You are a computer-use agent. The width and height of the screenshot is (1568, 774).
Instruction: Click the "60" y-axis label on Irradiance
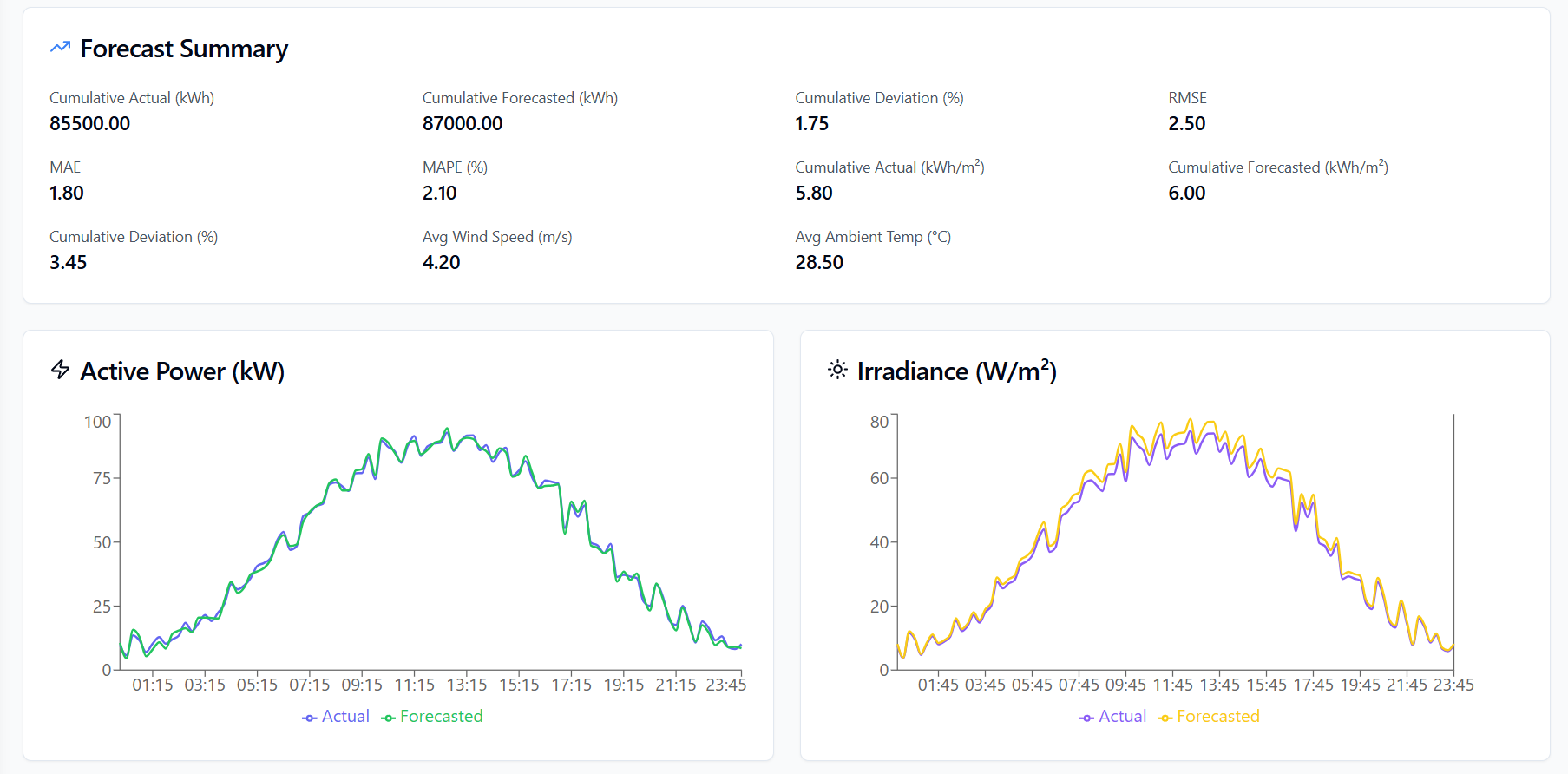[x=880, y=478]
